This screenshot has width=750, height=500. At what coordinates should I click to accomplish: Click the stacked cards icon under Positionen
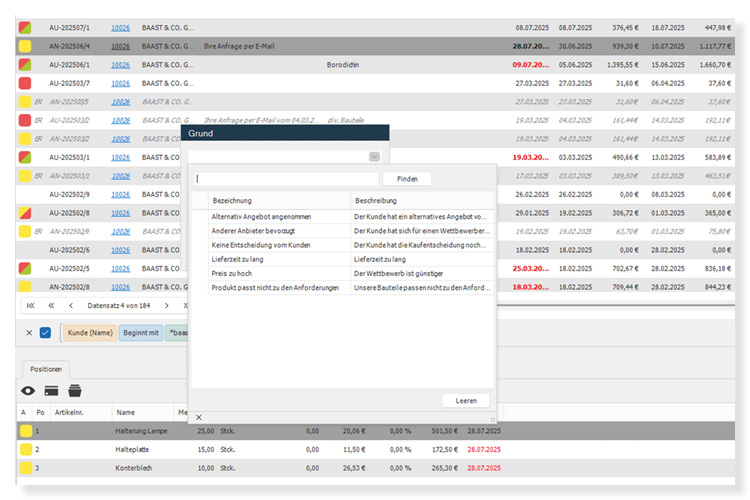point(75,390)
